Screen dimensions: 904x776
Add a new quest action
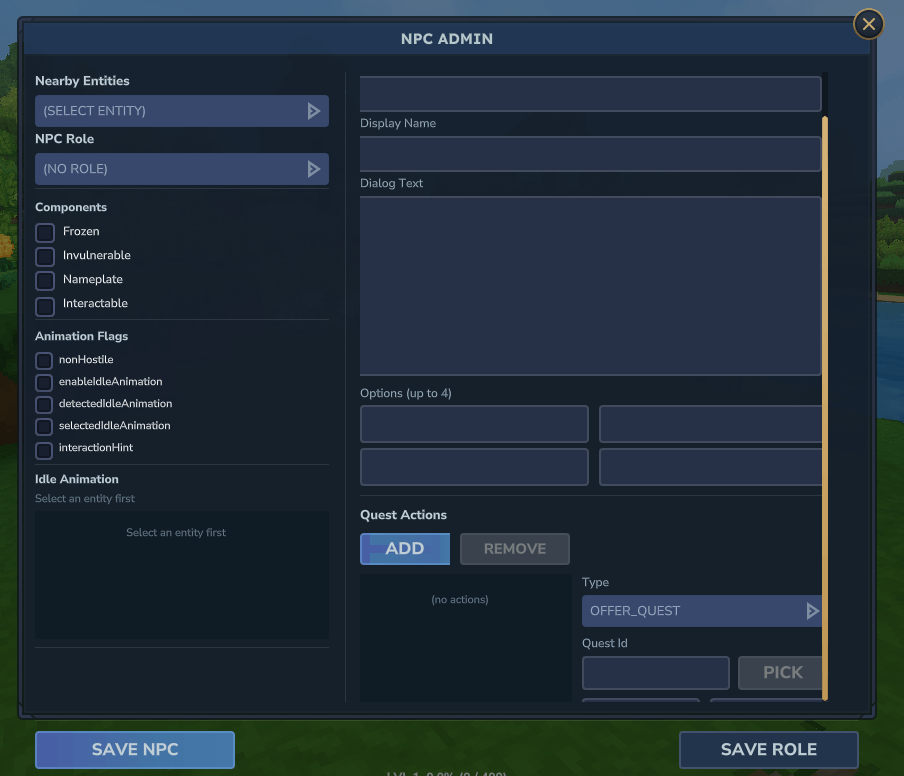(x=405, y=549)
